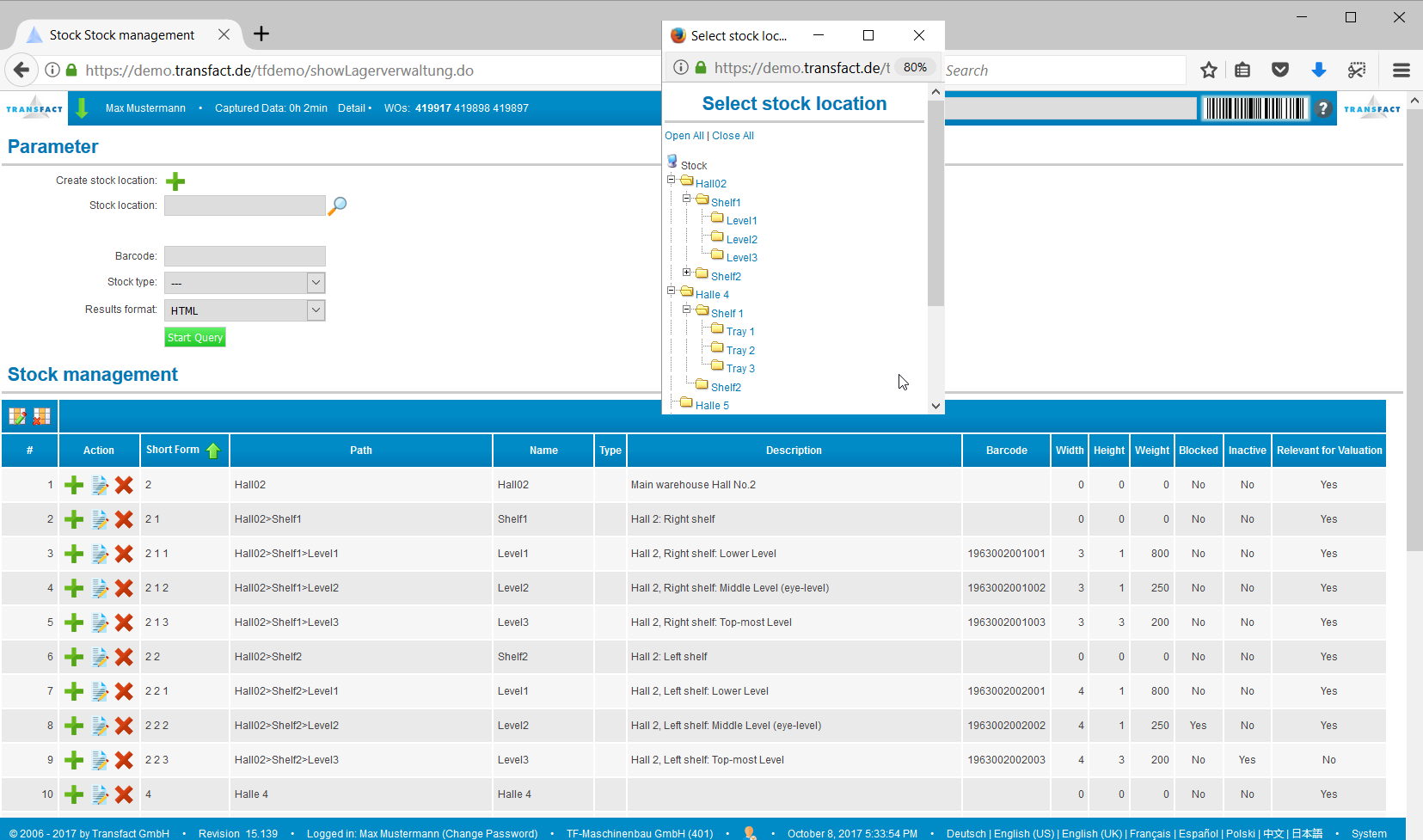Edit the Hall02>Shelf2>Level1 row
The width and height of the screenshot is (1423, 840).
click(100, 691)
